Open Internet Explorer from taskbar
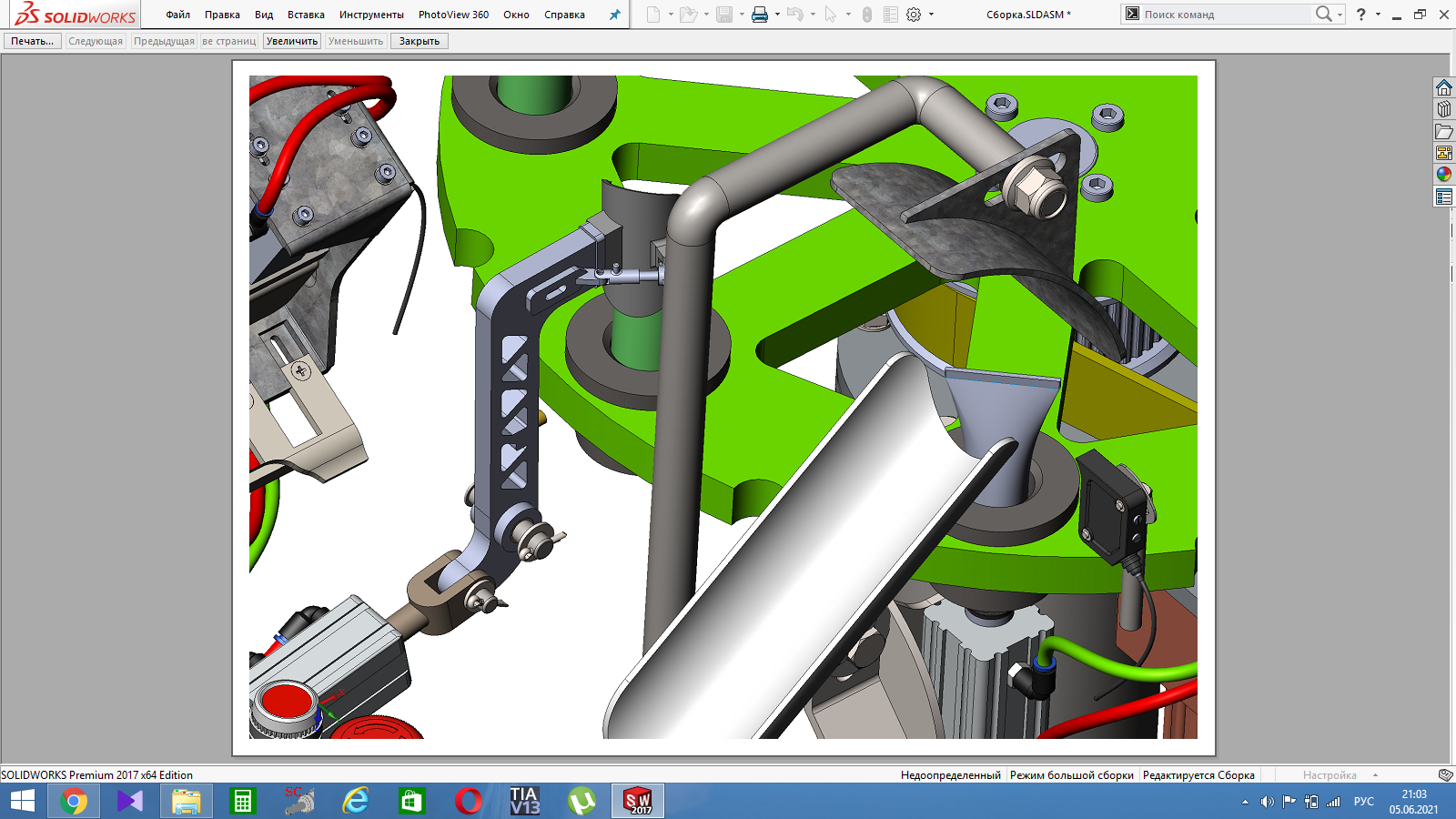This screenshot has width=1456, height=819. (x=356, y=801)
